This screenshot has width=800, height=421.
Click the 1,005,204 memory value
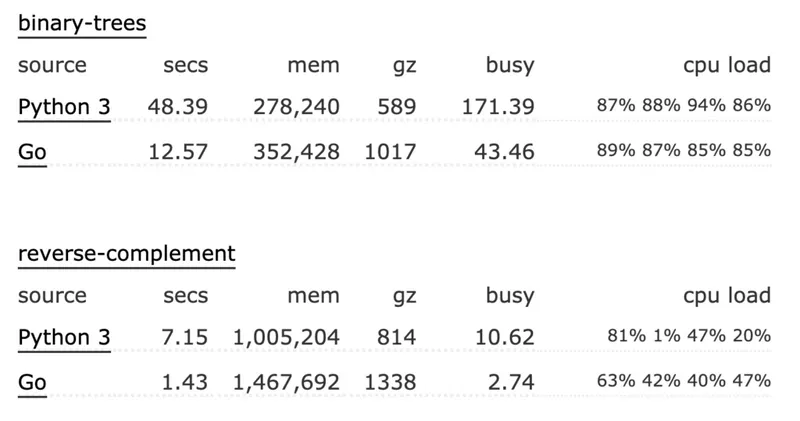[x=286, y=337]
